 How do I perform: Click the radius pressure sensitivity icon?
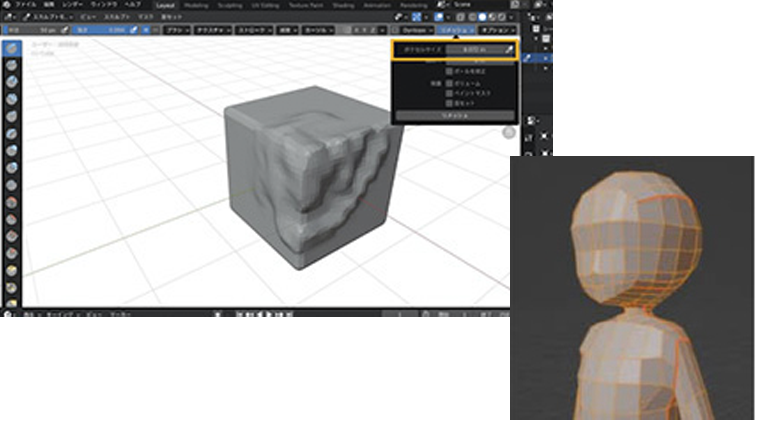coord(68,31)
